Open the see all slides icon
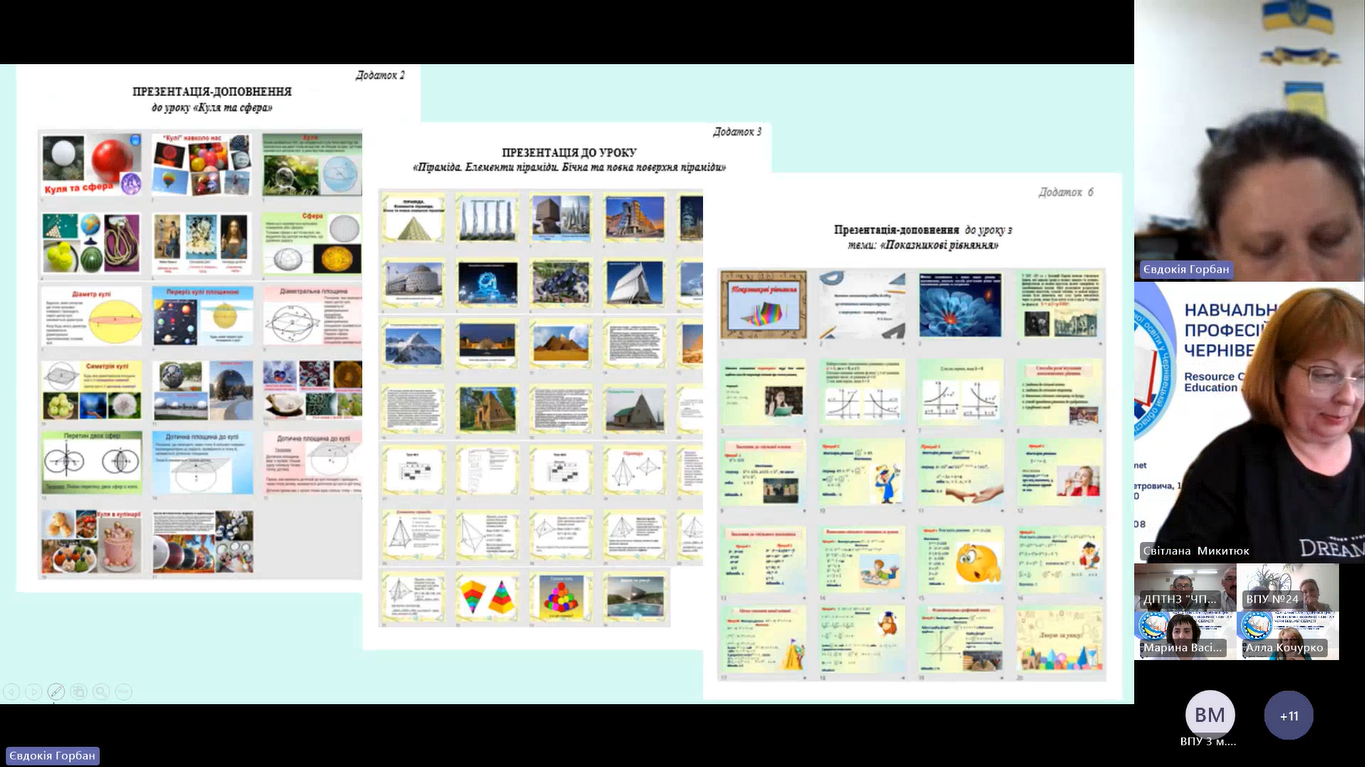Image resolution: width=1365 pixels, height=767 pixels. coord(78,691)
